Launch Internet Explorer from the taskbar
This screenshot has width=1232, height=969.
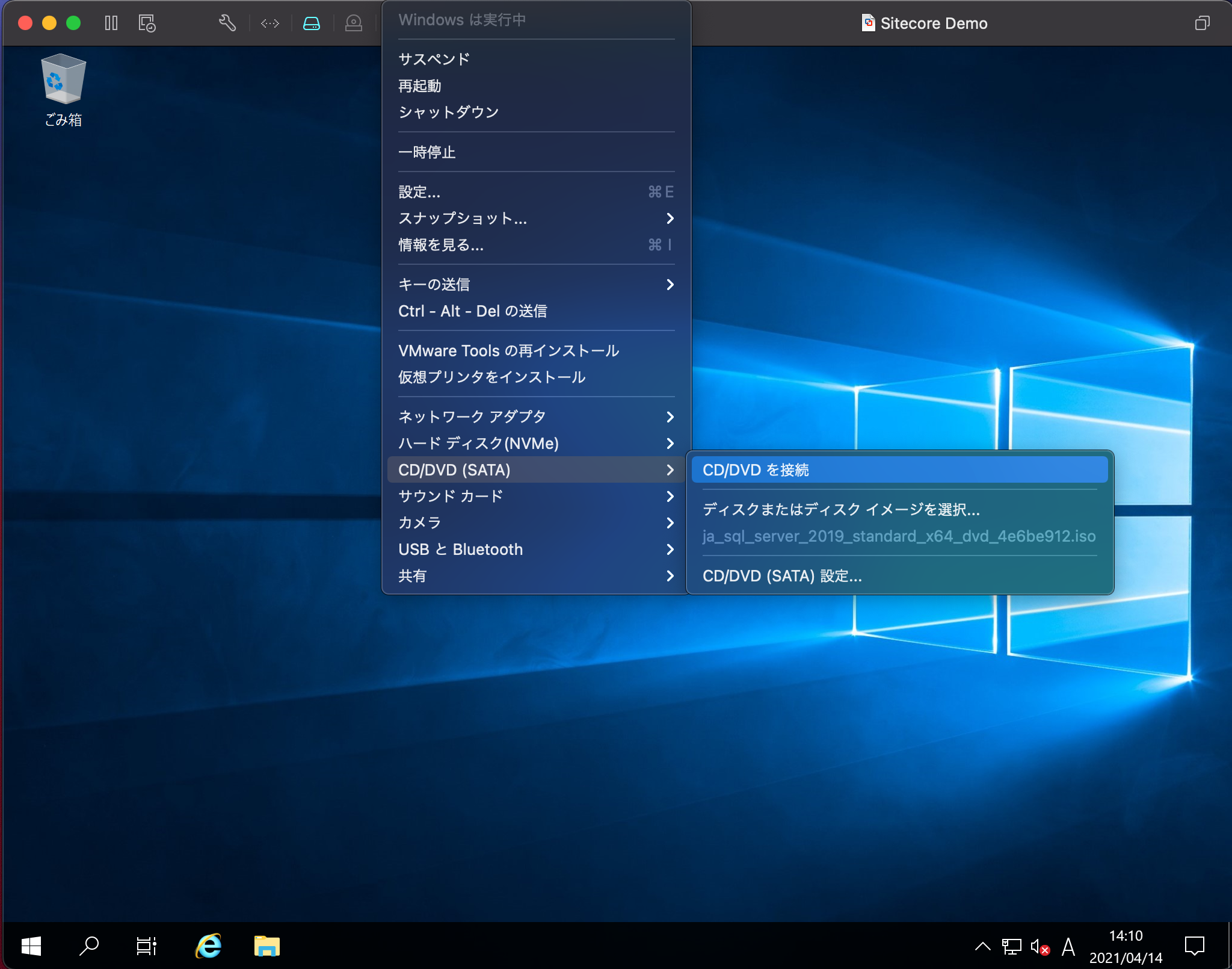[208, 946]
